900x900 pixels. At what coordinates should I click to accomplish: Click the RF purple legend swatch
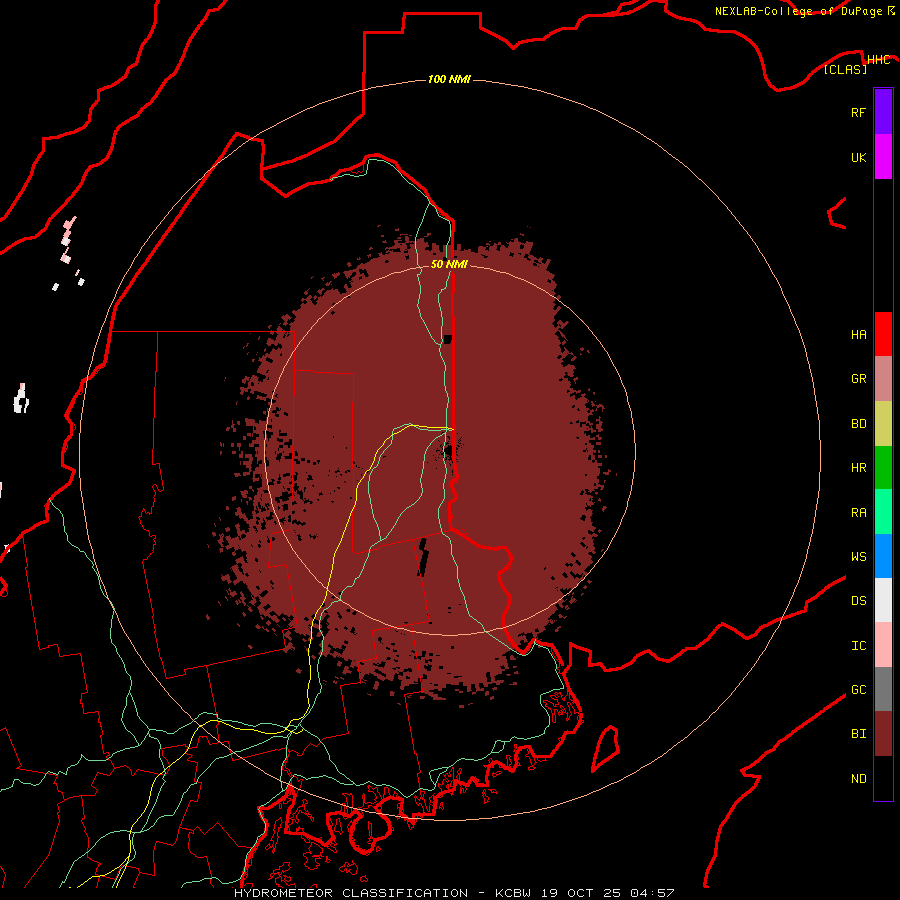[x=883, y=112]
